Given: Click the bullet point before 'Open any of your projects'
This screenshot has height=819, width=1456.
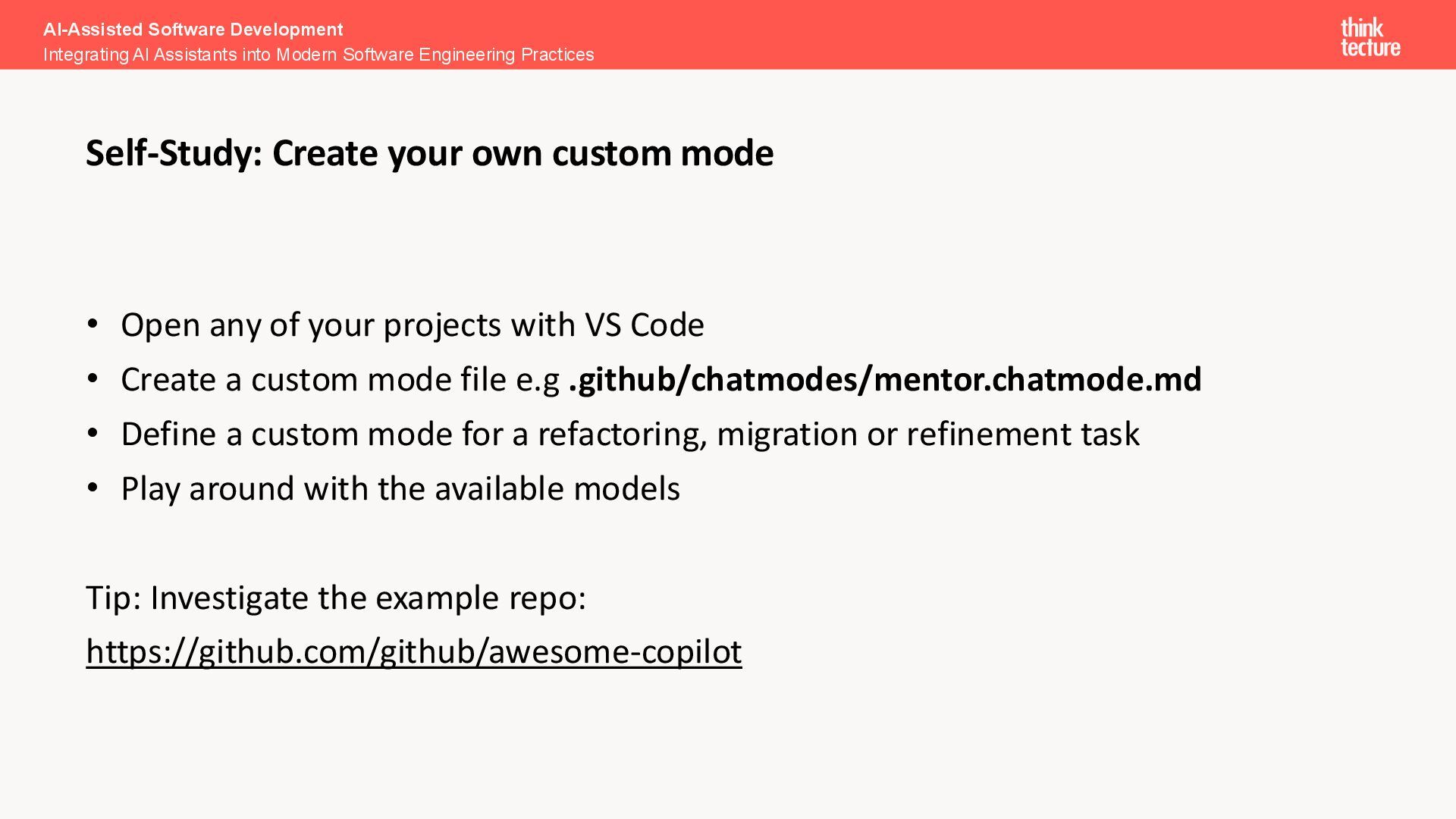Looking at the screenshot, I should coord(93,325).
